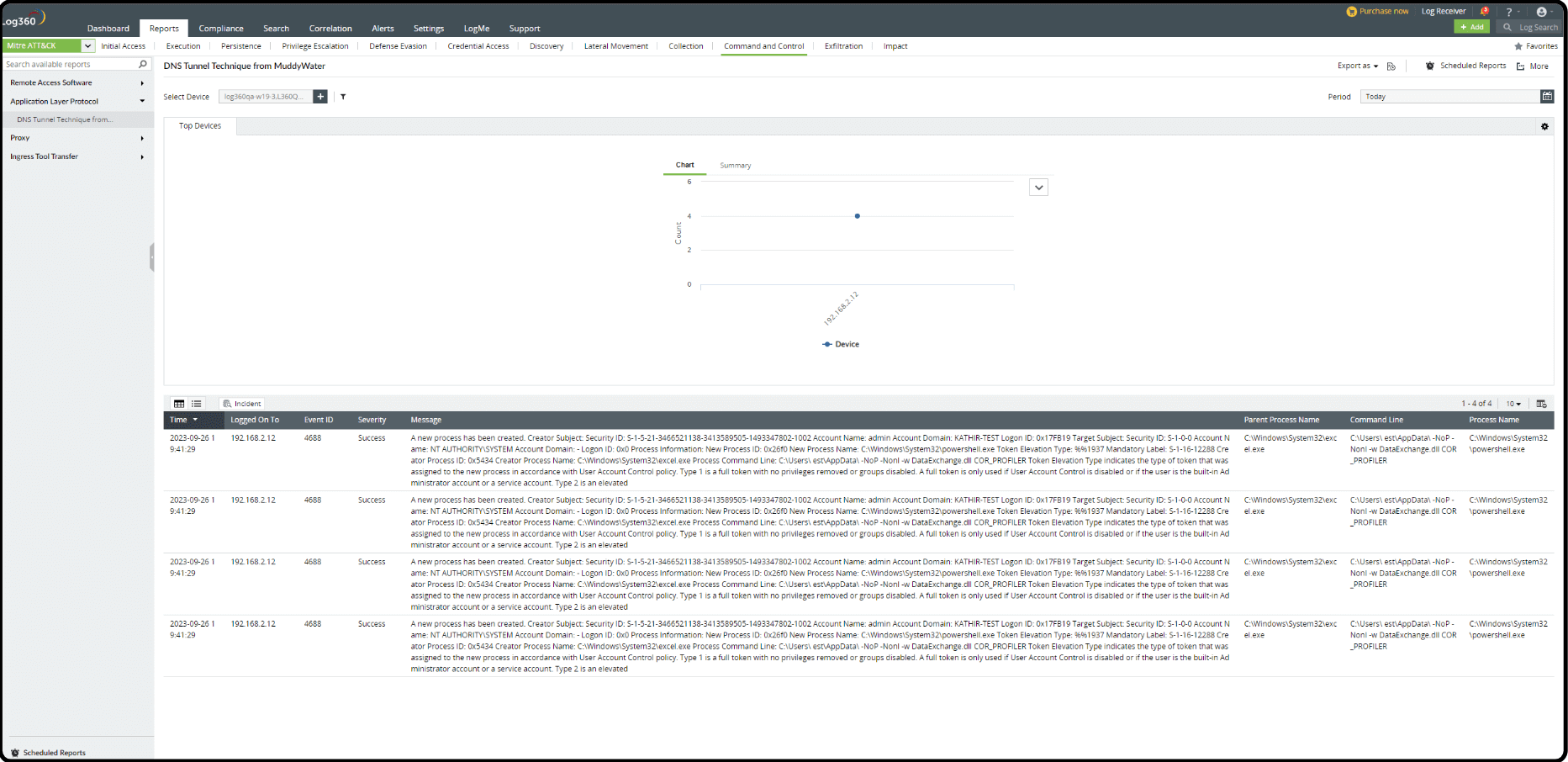Expand Ingress Tool Transfer category
This screenshot has height=762, width=1568.
(x=142, y=157)
